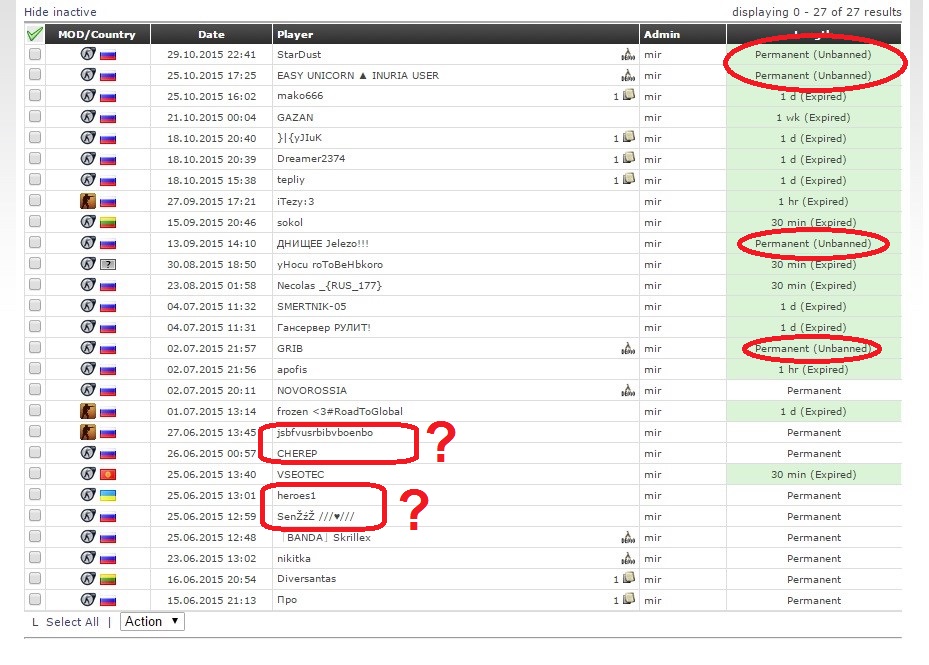Click the Hide inactive link
The width and height of the screenshot is (929, 665).
(x=60, y=12)
